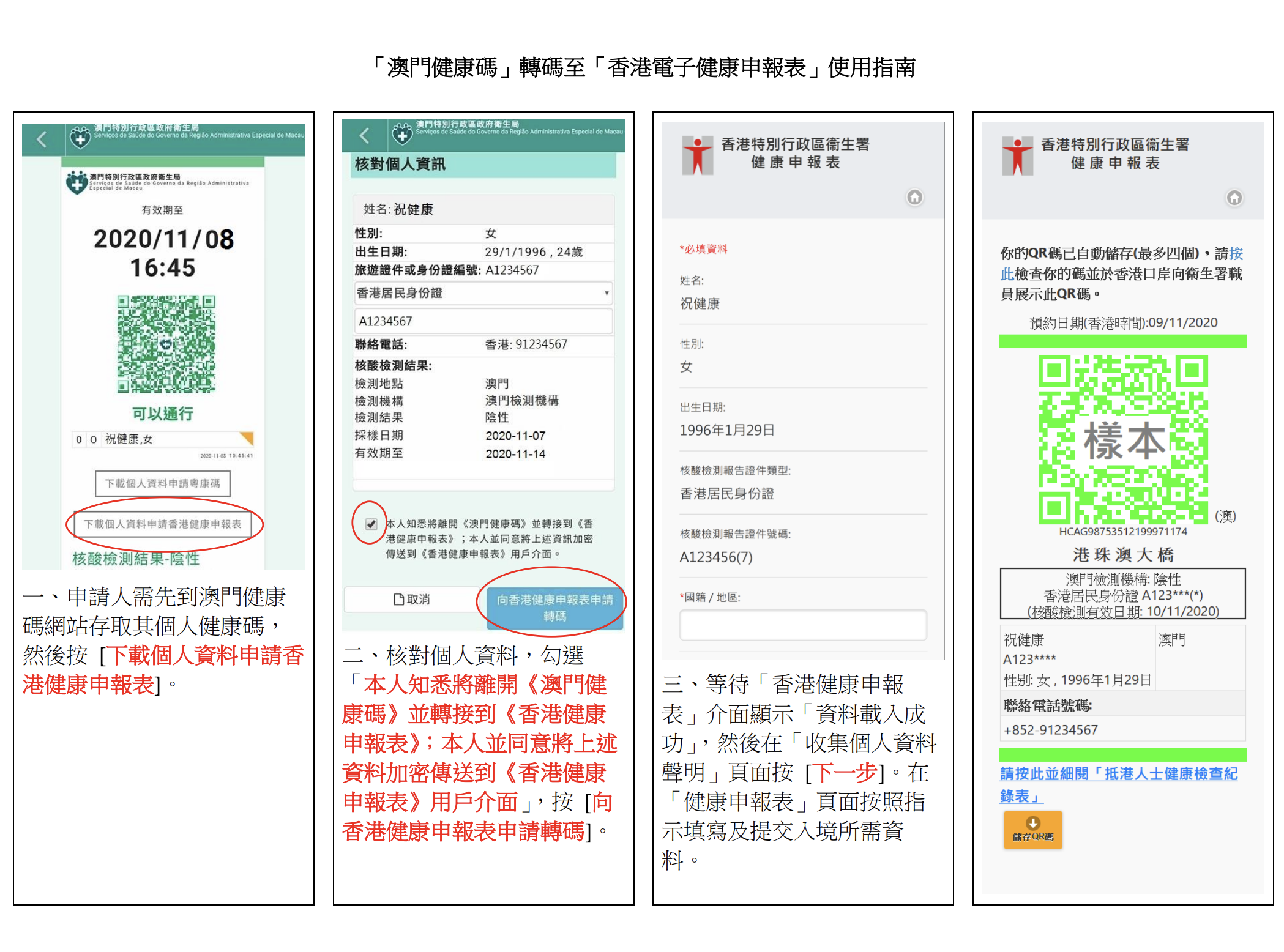The height and width of the screenshot is (952, 1284).
Task: Open the 香港居民身份證 document type dropdown
Action: [483, 293]
